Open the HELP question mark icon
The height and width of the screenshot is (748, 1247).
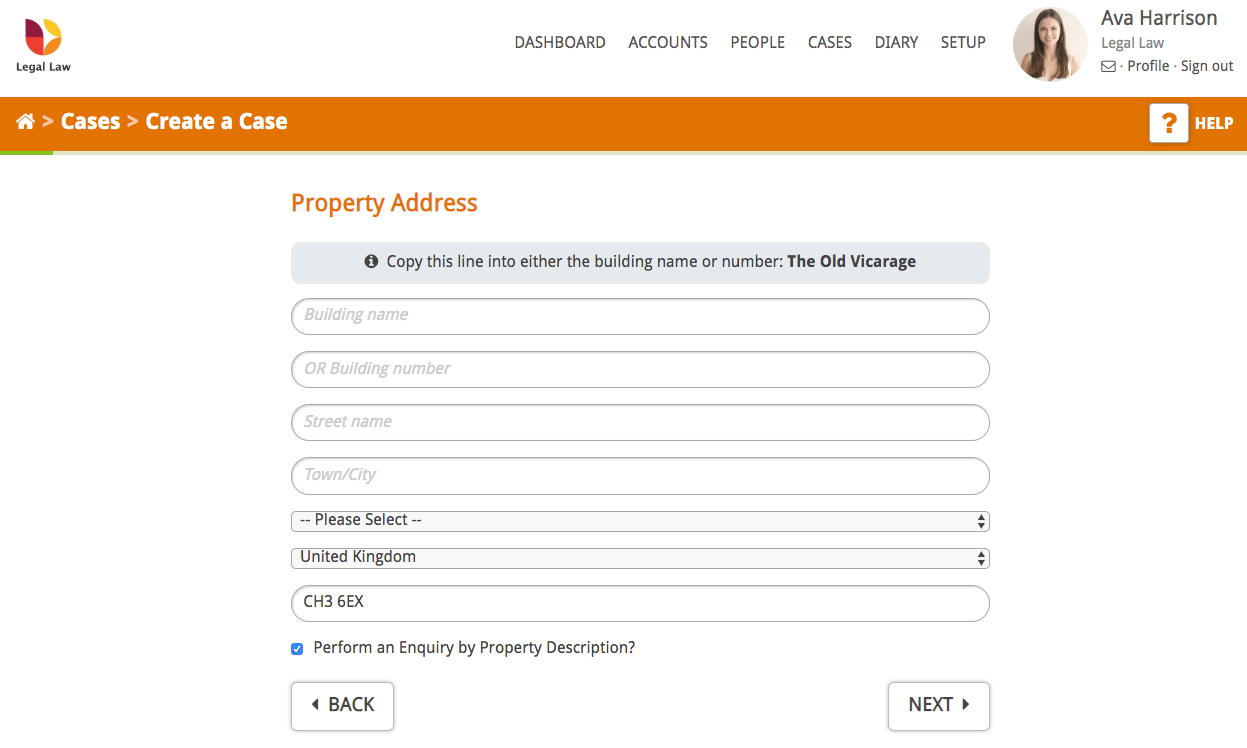point(1168,123)
